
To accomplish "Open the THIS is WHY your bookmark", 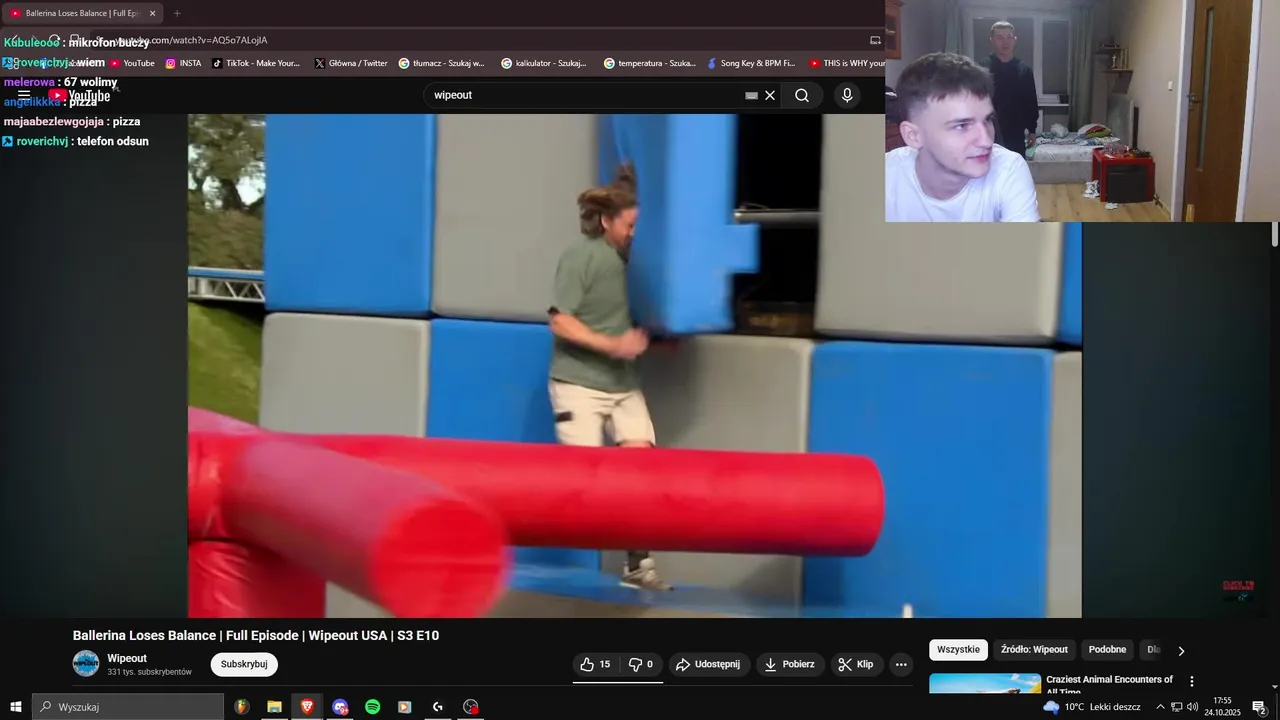I will pyautogui.click(x=847, y=63).
